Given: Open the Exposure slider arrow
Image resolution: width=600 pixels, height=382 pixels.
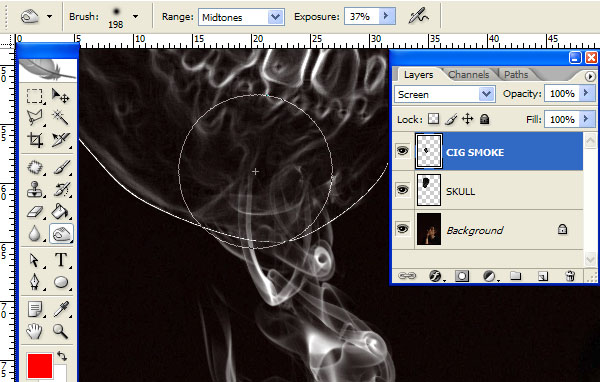Looking at the screenshot, I should (x=386, y=16).
